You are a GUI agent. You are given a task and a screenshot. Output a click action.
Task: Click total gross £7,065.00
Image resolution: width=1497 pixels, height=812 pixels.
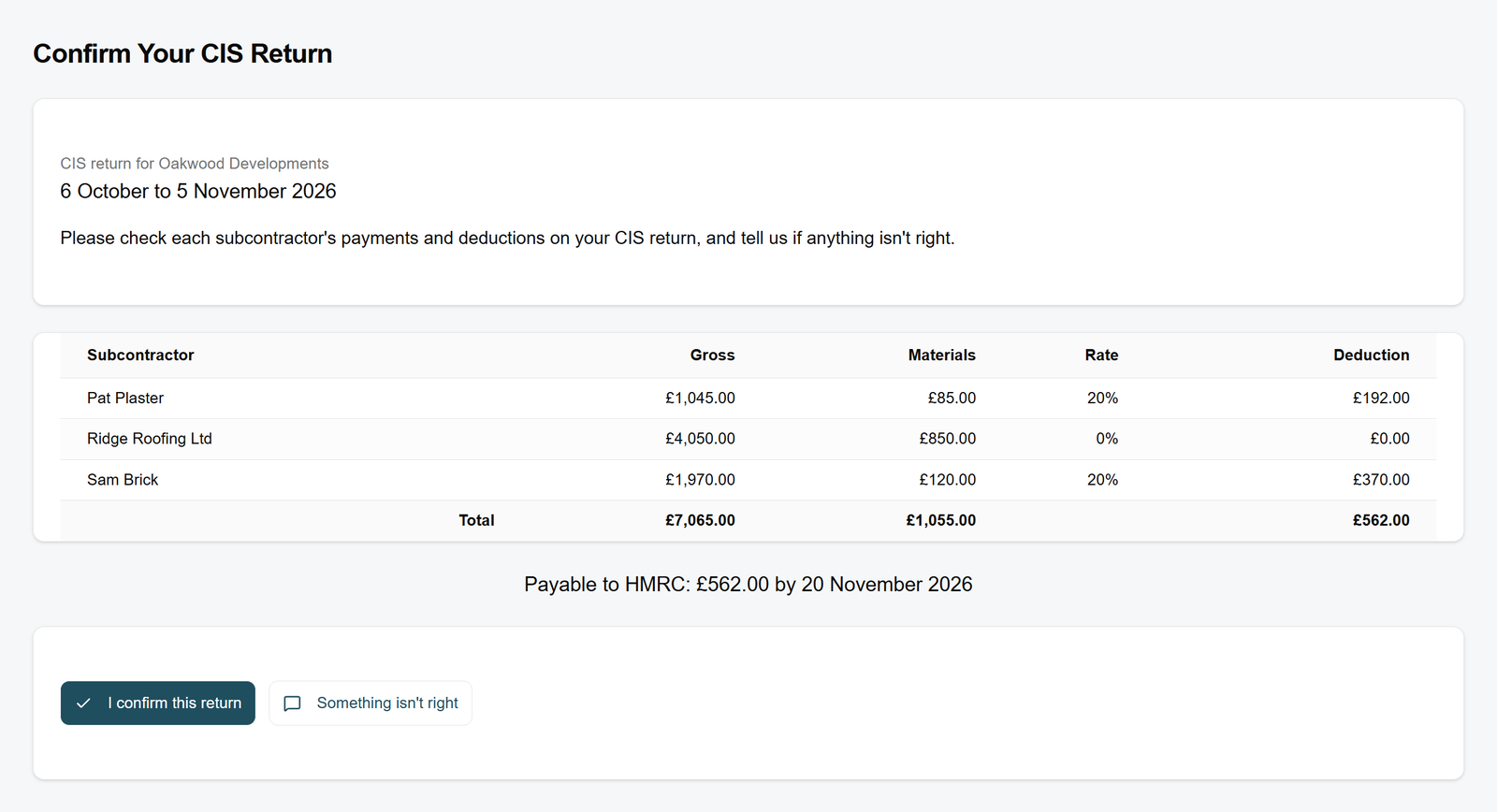tap(700, 520)
